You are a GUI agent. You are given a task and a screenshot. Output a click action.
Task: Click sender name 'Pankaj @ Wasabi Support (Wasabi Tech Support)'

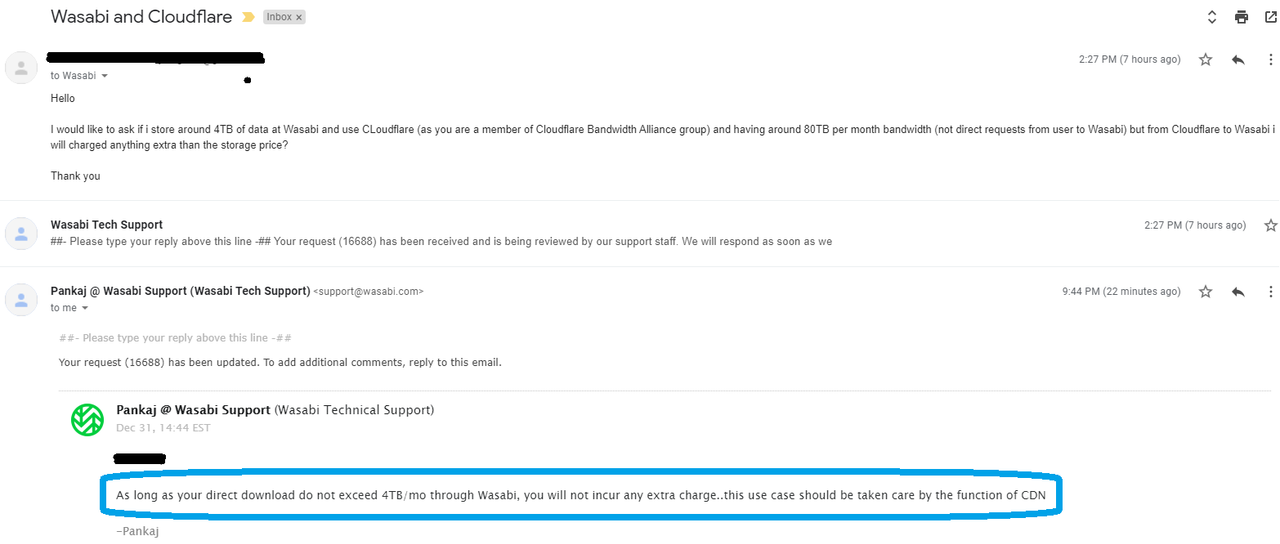(x=180, y=291)
